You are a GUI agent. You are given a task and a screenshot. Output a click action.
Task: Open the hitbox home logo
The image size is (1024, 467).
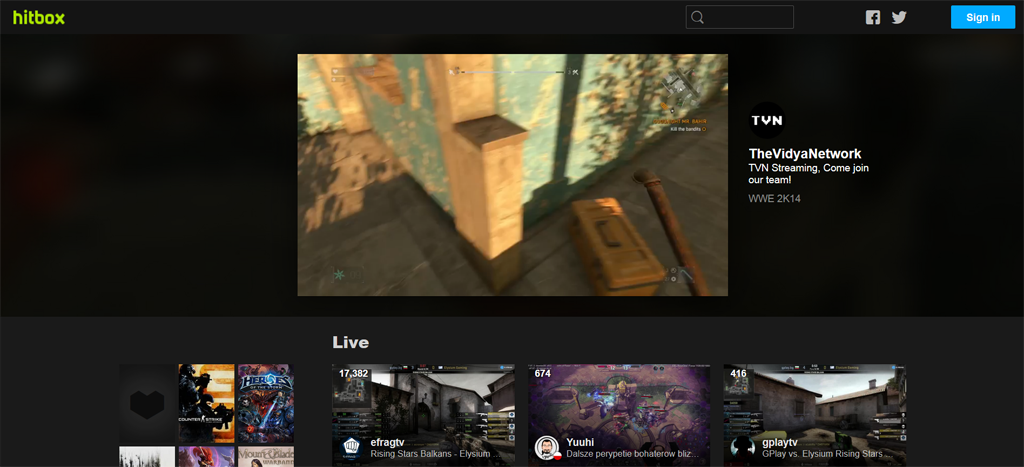coord(39,18)
